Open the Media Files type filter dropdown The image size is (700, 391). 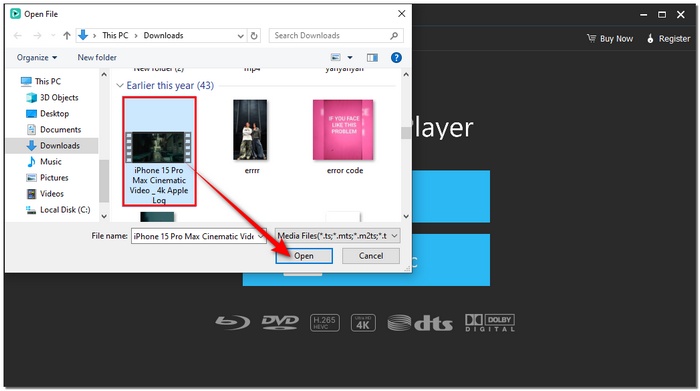tap(338, 236)
